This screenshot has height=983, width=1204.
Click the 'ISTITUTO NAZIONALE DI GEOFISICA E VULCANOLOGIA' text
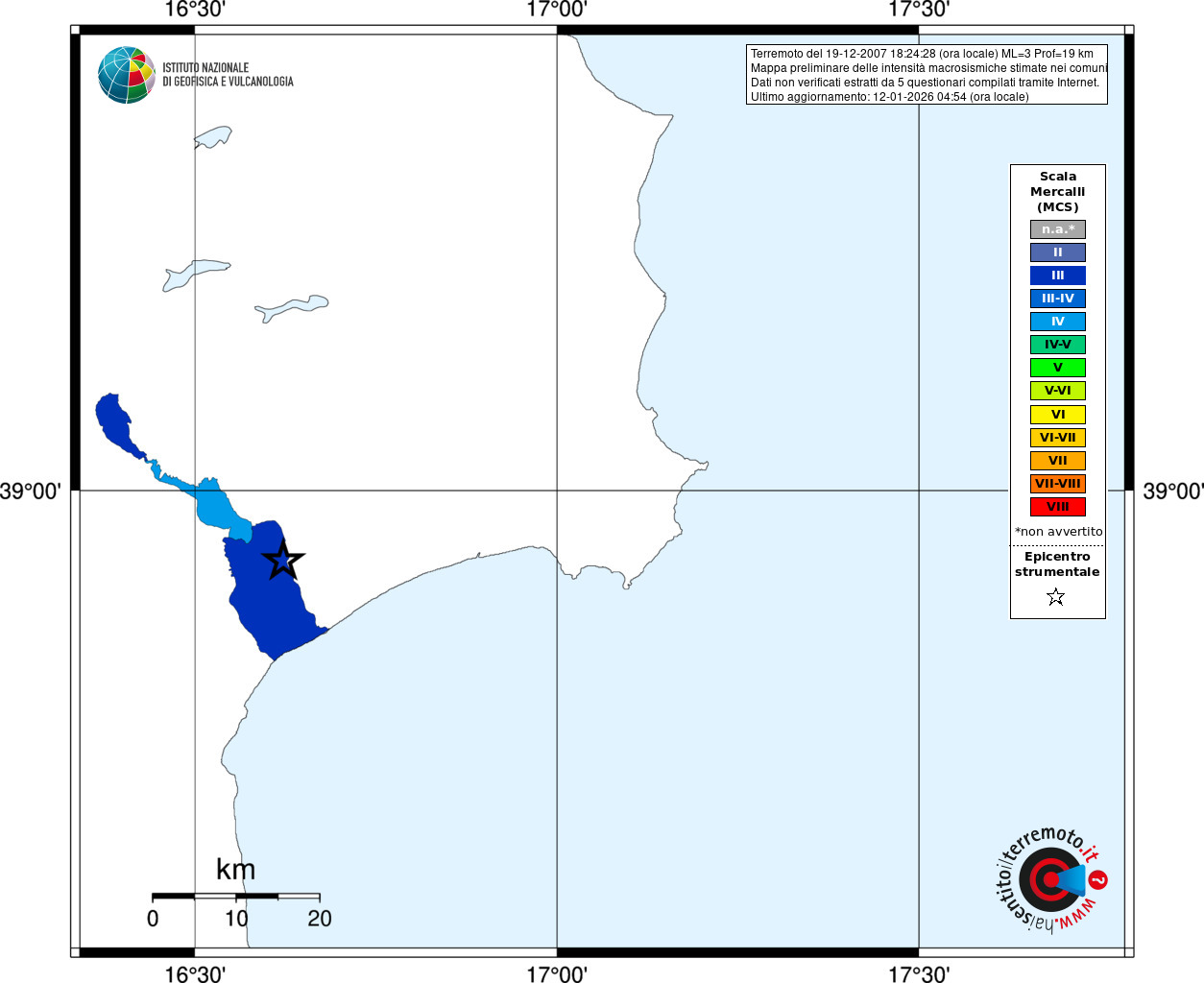pyautogui.click(x=228, y=75)
